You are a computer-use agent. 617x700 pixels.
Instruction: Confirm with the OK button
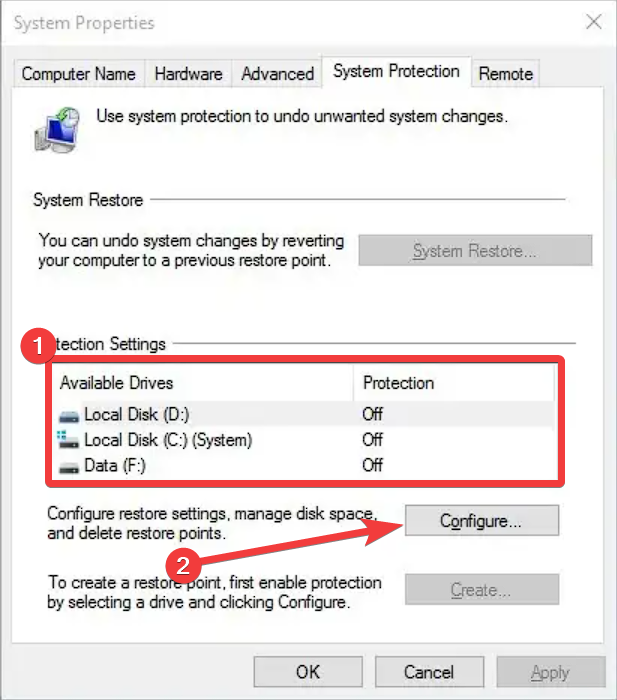[309, 672]
